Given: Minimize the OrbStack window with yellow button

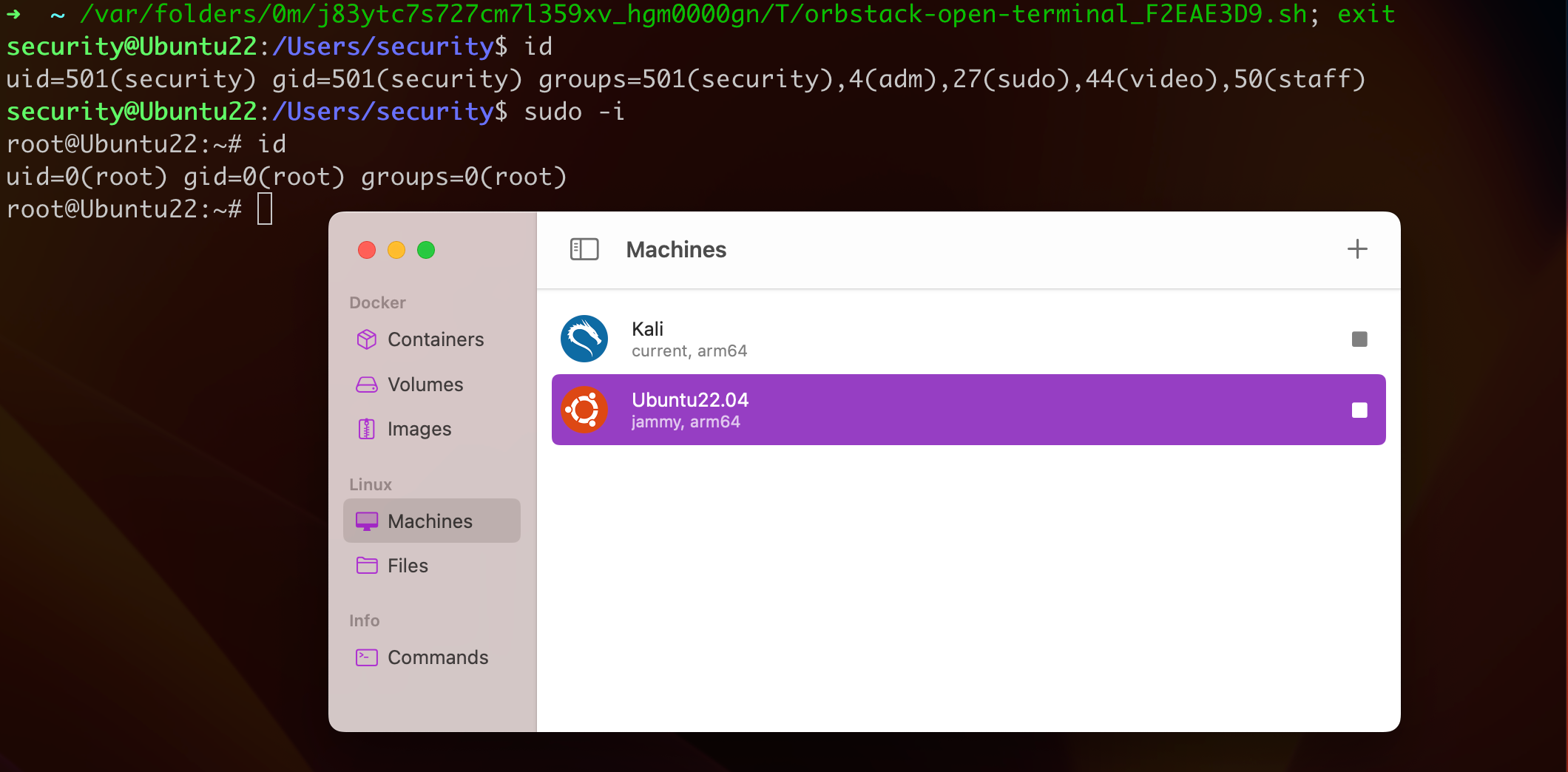Looking at the screenshot, I should point(396,250).
